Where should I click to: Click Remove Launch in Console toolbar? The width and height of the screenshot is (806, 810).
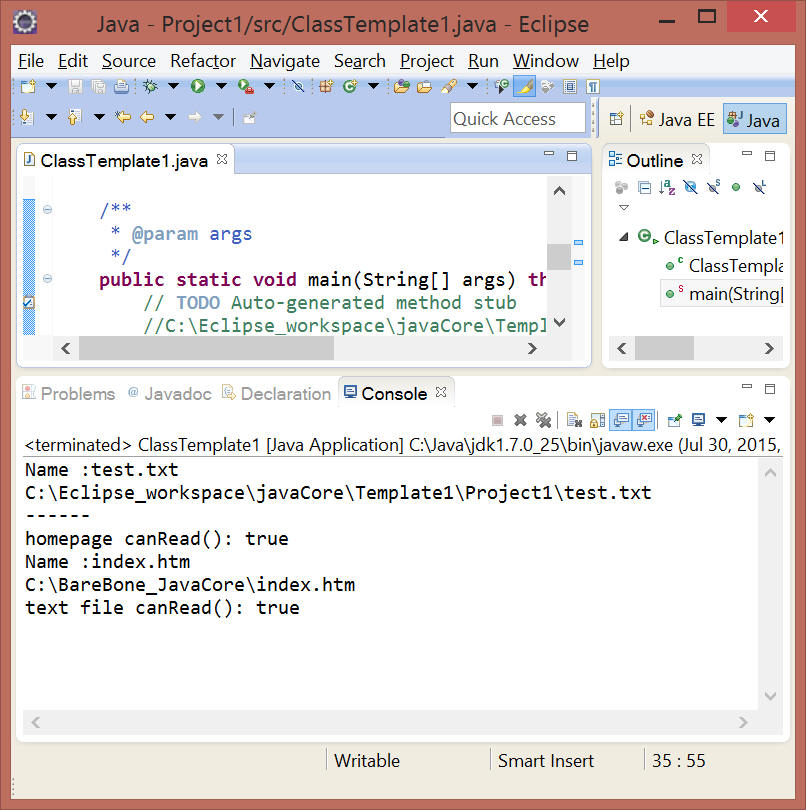click(x=520, y=420)
